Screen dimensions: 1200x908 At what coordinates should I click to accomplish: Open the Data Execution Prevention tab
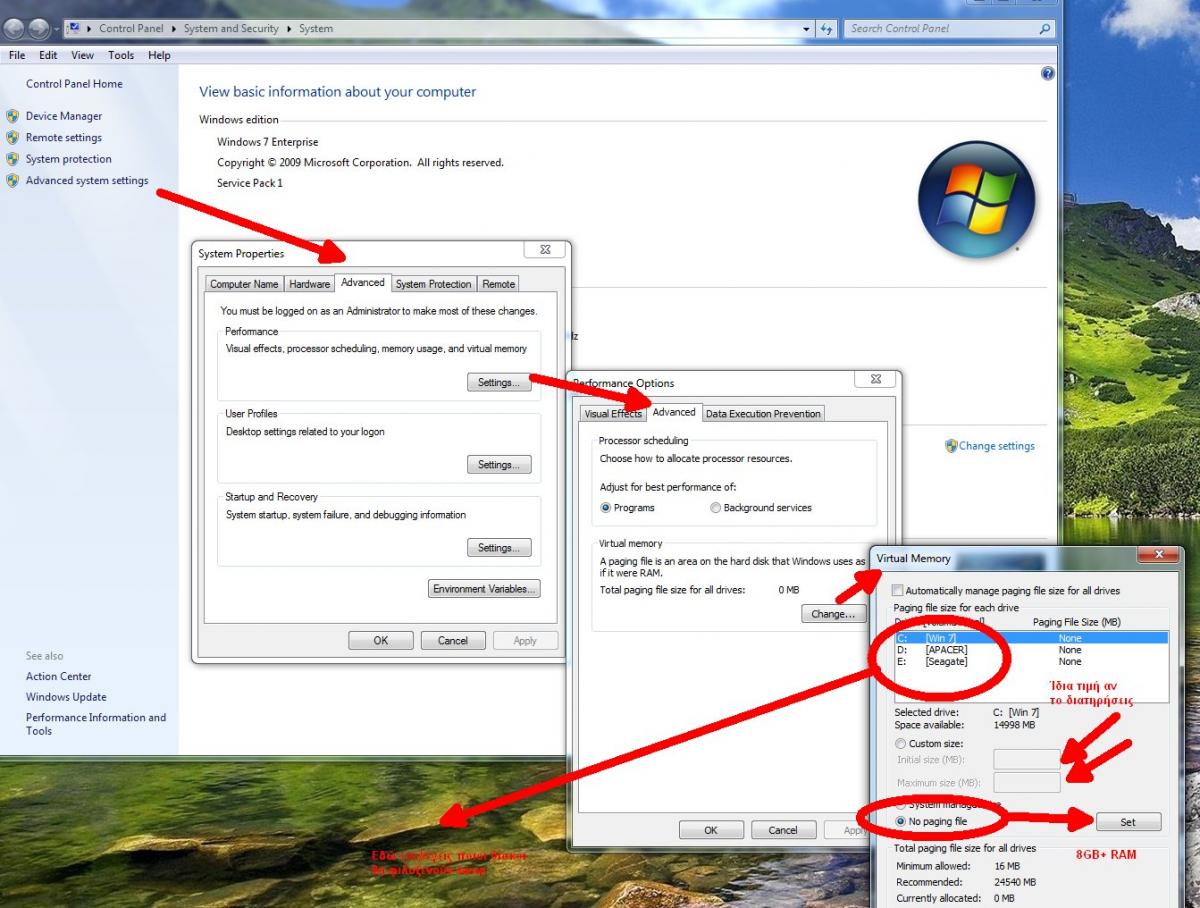(763, 413)
